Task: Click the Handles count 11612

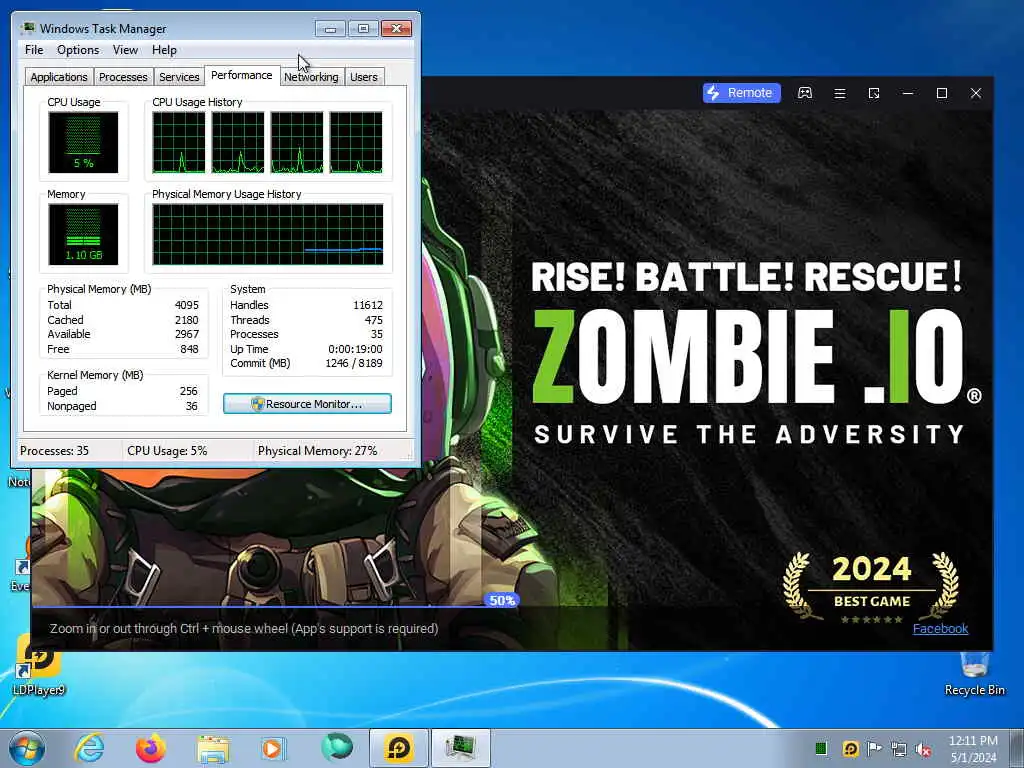Action: [368, 305]
